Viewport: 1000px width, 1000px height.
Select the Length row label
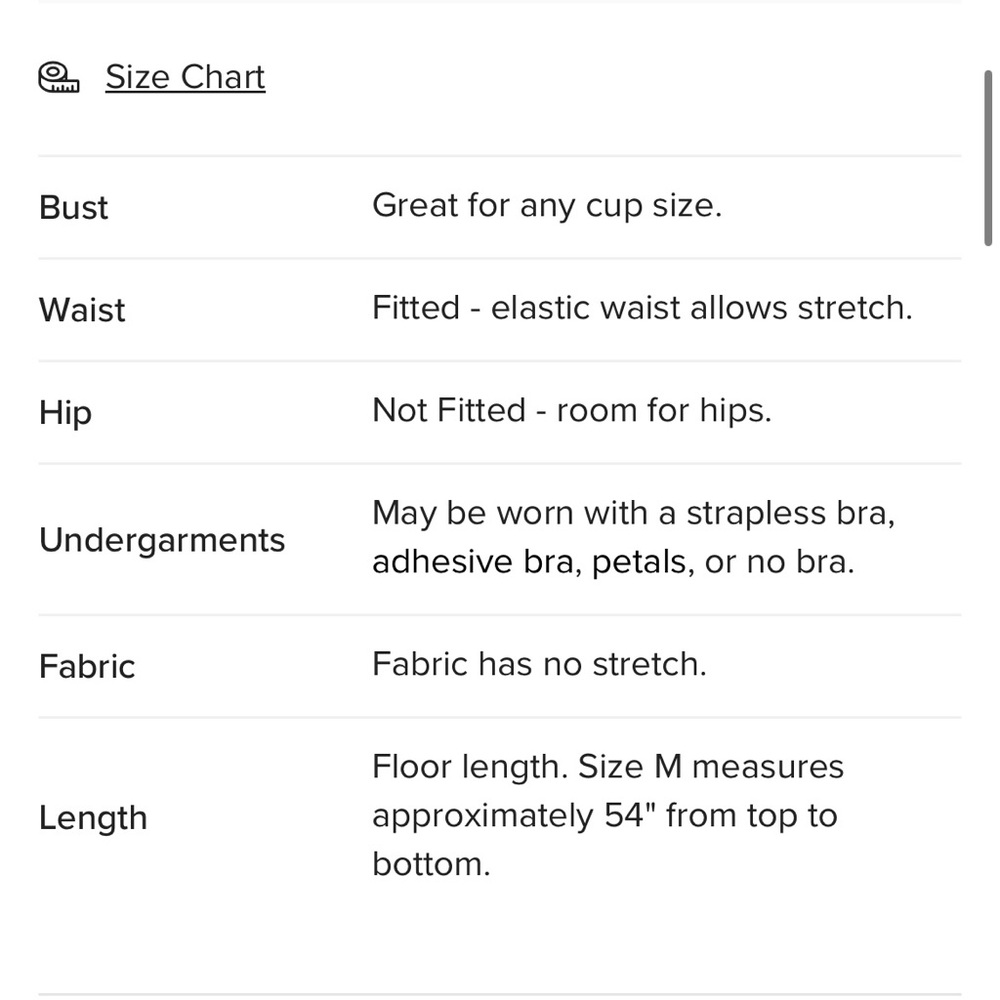tap(93, 817)
